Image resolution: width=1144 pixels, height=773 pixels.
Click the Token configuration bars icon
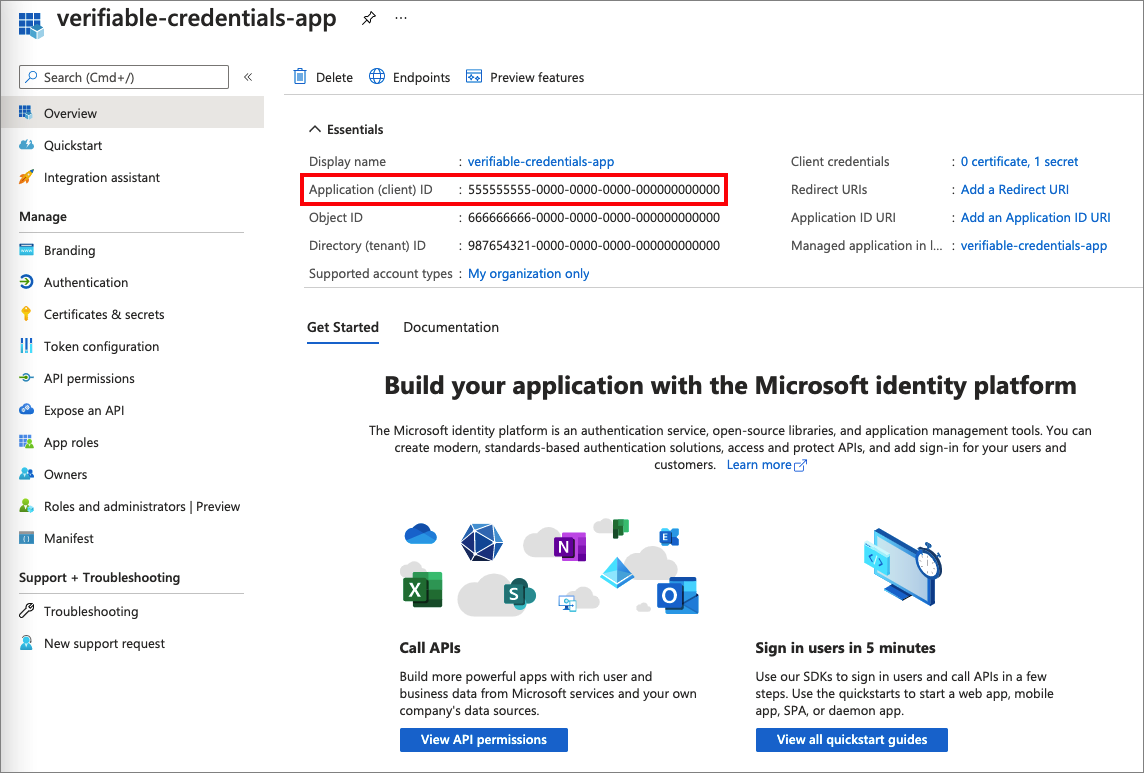26,346
